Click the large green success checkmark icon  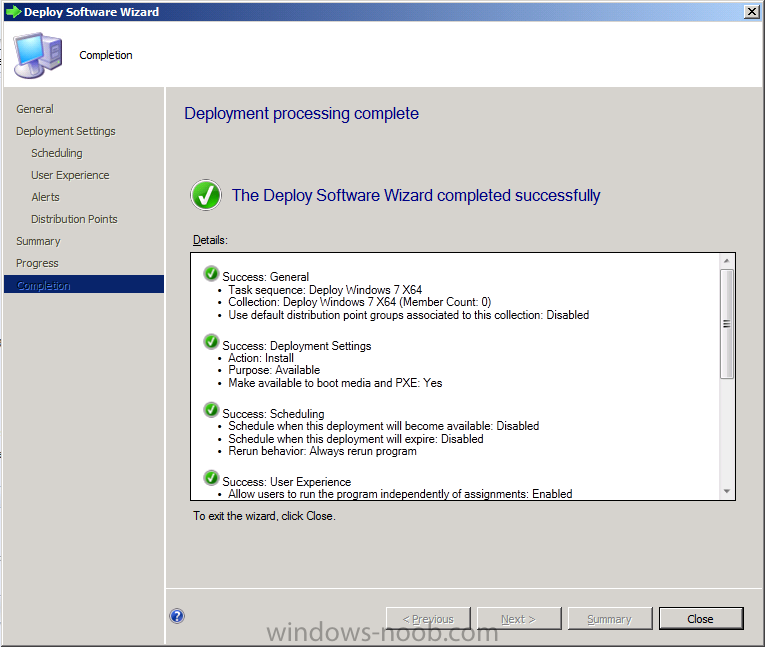(x=206, y=195)
